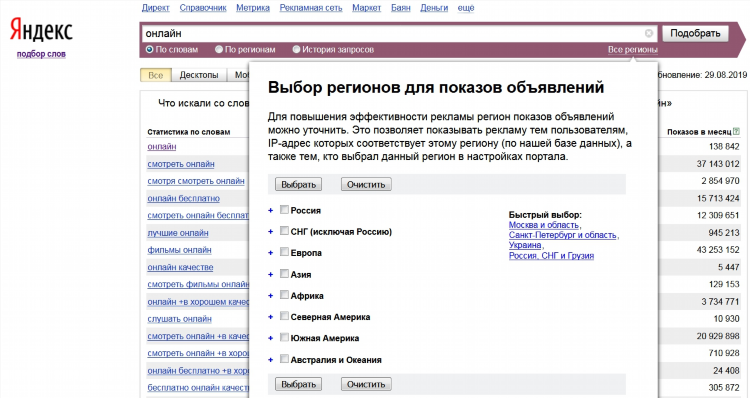Select the История запросов radio button
750x398 pixels.
(297, 49)
